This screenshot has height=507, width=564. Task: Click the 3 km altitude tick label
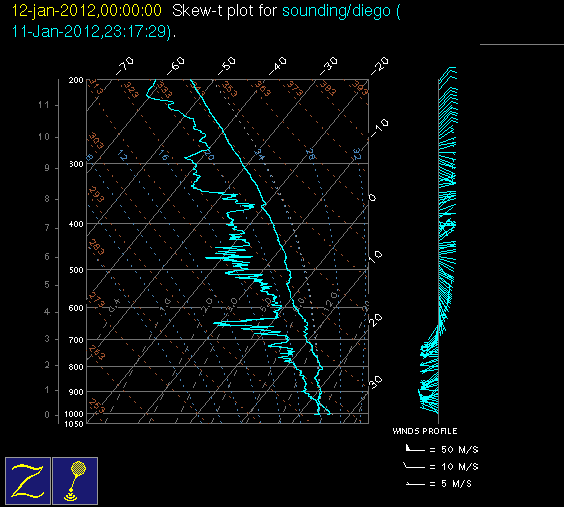[47, 339]
